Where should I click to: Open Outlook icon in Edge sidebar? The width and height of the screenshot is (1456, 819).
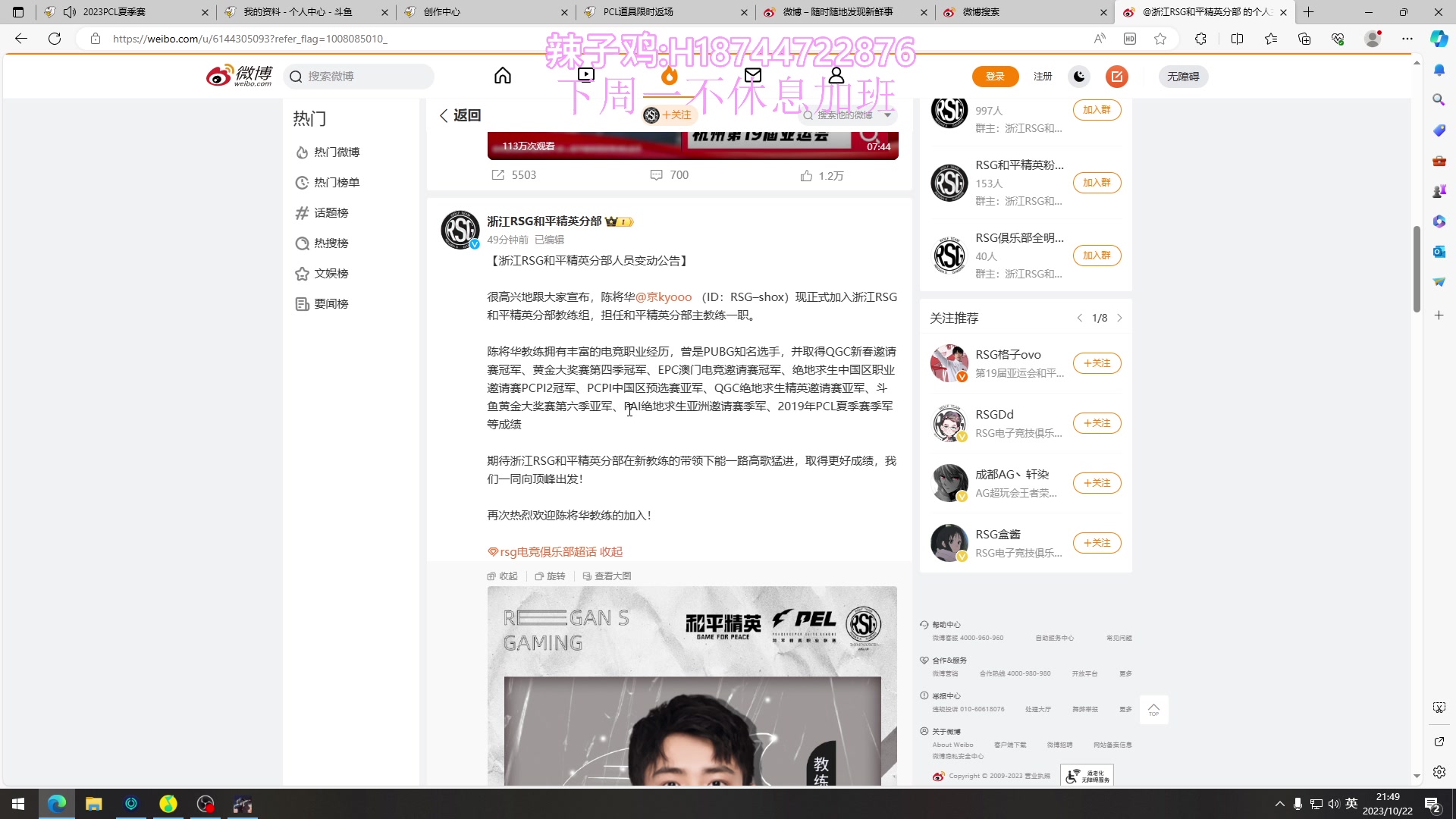1439,252
